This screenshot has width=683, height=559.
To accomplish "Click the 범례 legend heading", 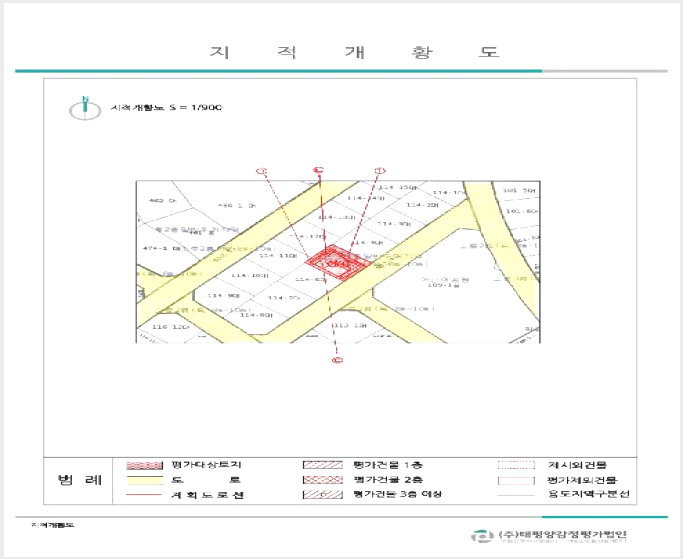I will click(x=79, y=480).
